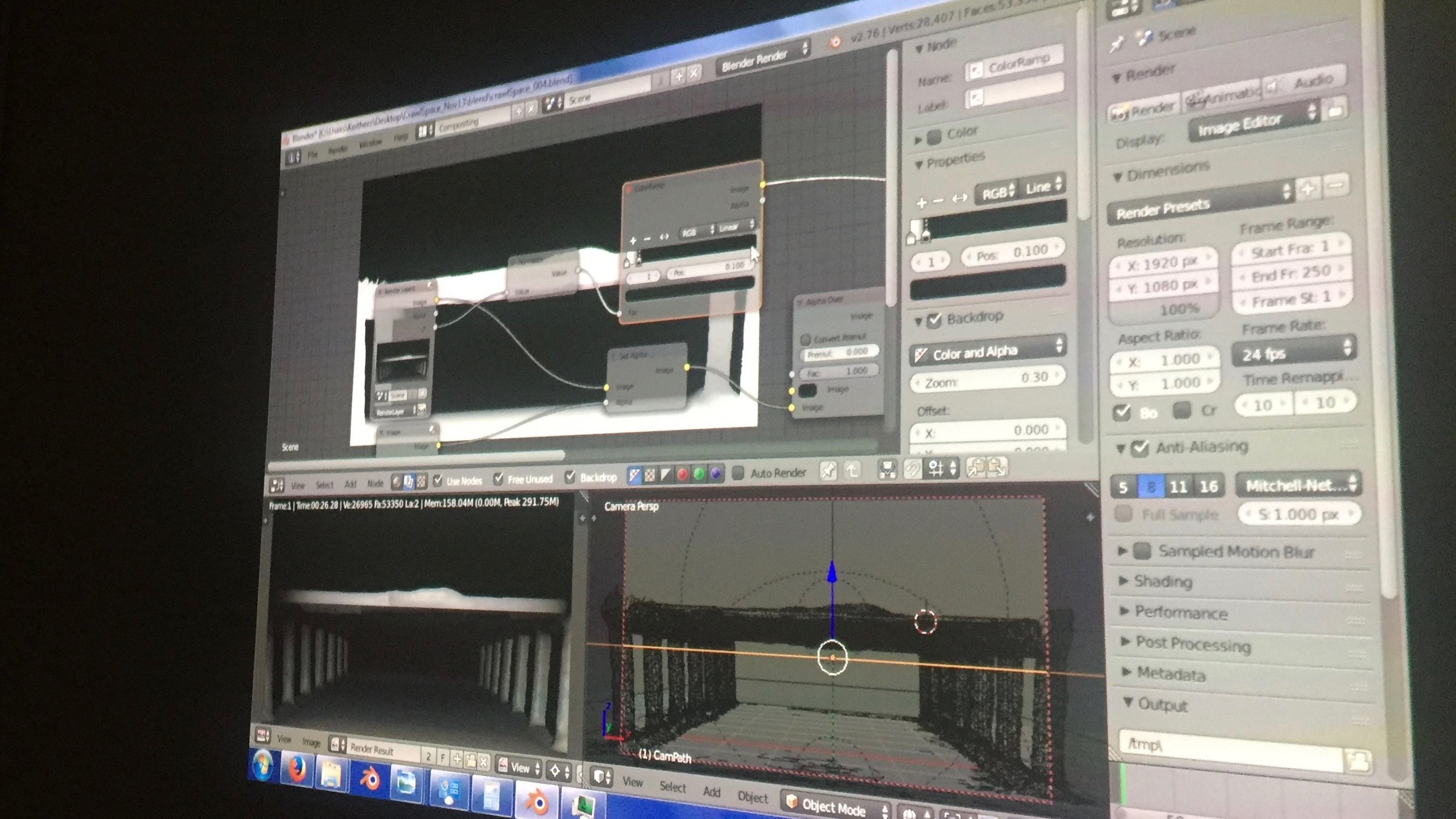Go to parent node tree arrow icon
Image resolution: width=1456 pixels, height=819 pixels.
tap(853, 470)
